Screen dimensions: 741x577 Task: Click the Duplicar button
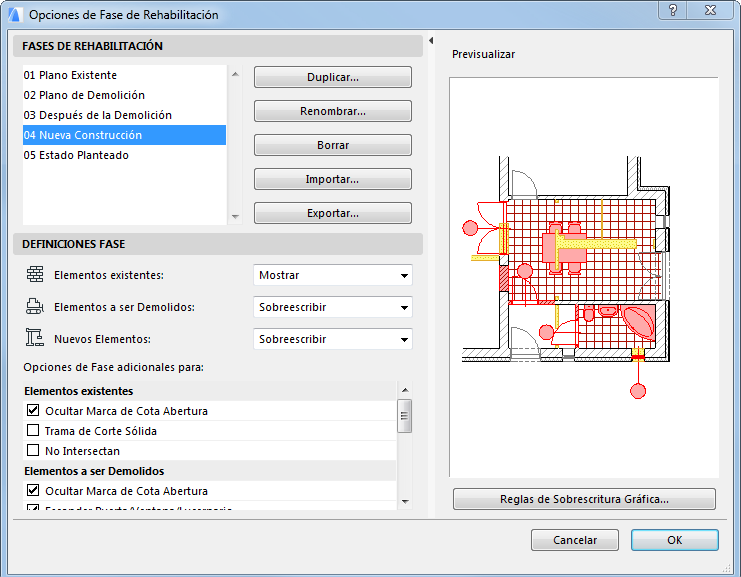click(333, 77)
